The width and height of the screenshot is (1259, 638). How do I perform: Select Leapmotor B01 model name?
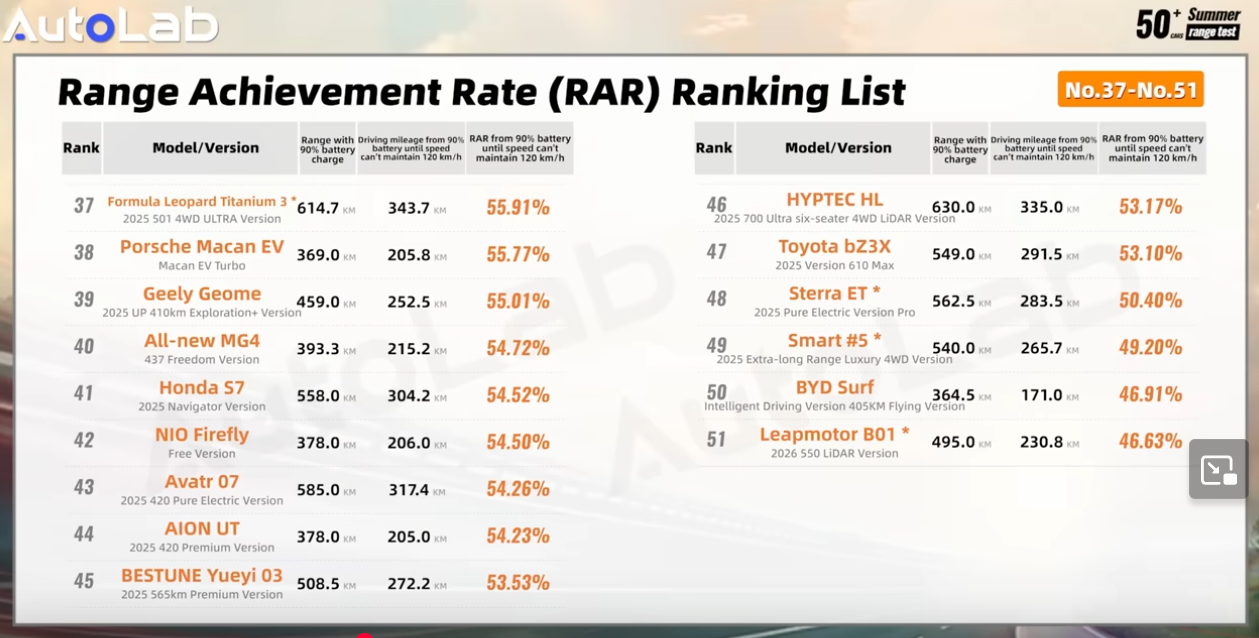(835, 434)
